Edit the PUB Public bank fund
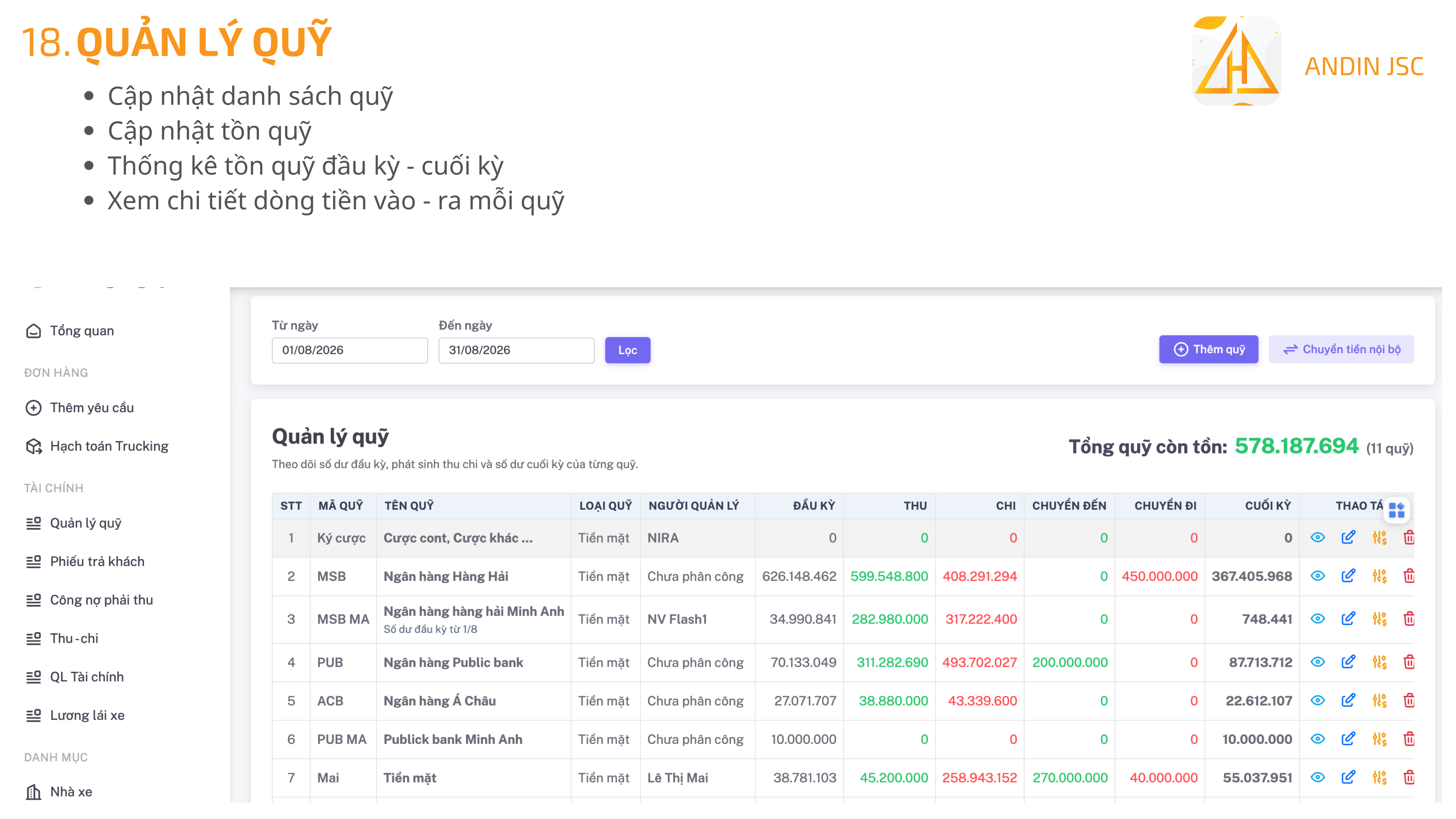1456x819 pixels. [1348, 662]
